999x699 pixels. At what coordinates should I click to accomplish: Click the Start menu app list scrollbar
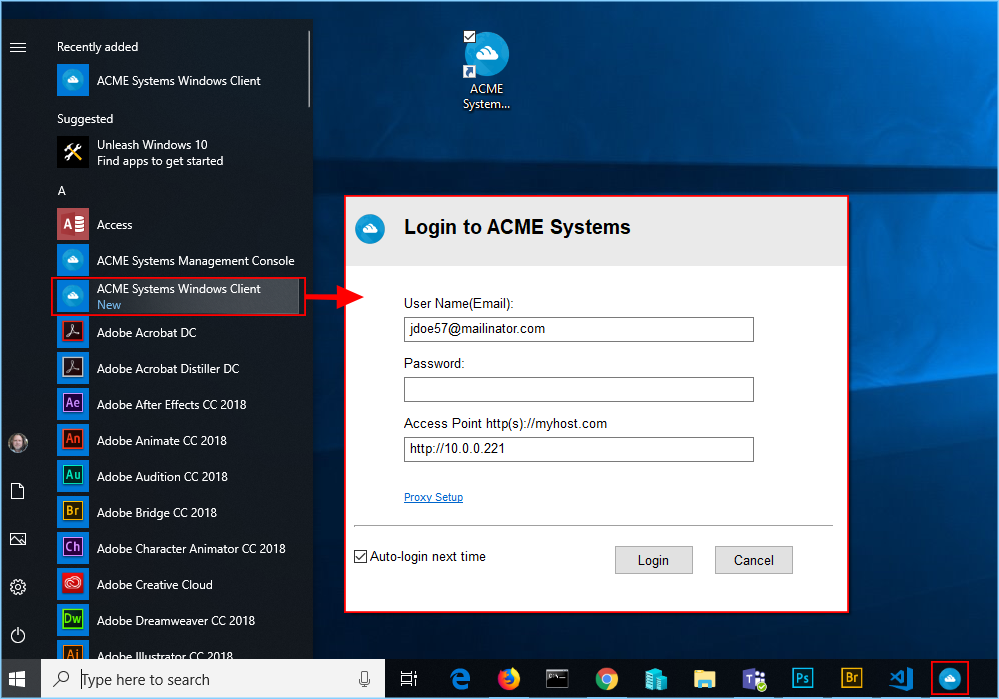309,69
